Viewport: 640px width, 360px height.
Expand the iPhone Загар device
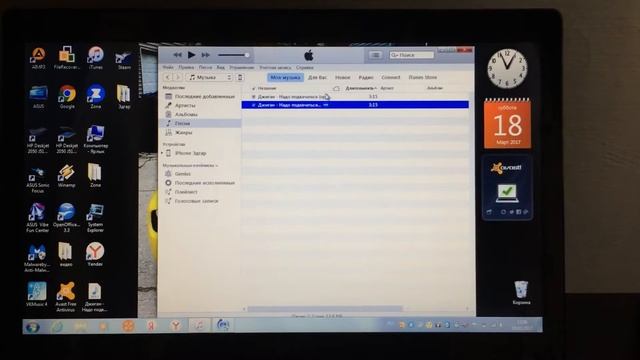(x=162, y=153)
